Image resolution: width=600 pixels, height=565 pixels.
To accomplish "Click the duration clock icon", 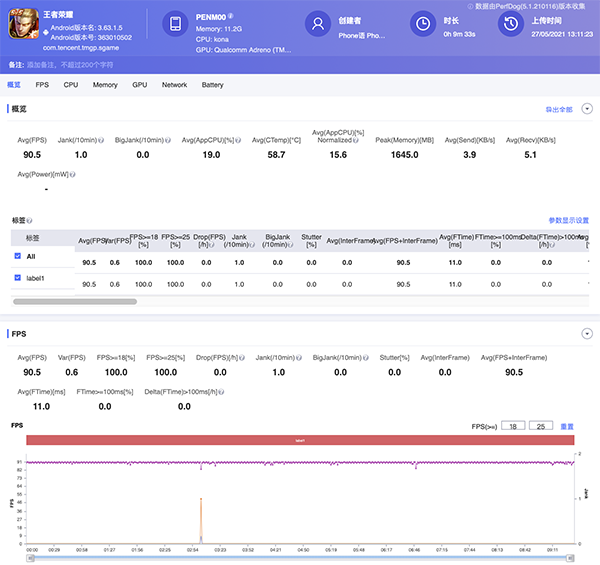I will [424, 25].
